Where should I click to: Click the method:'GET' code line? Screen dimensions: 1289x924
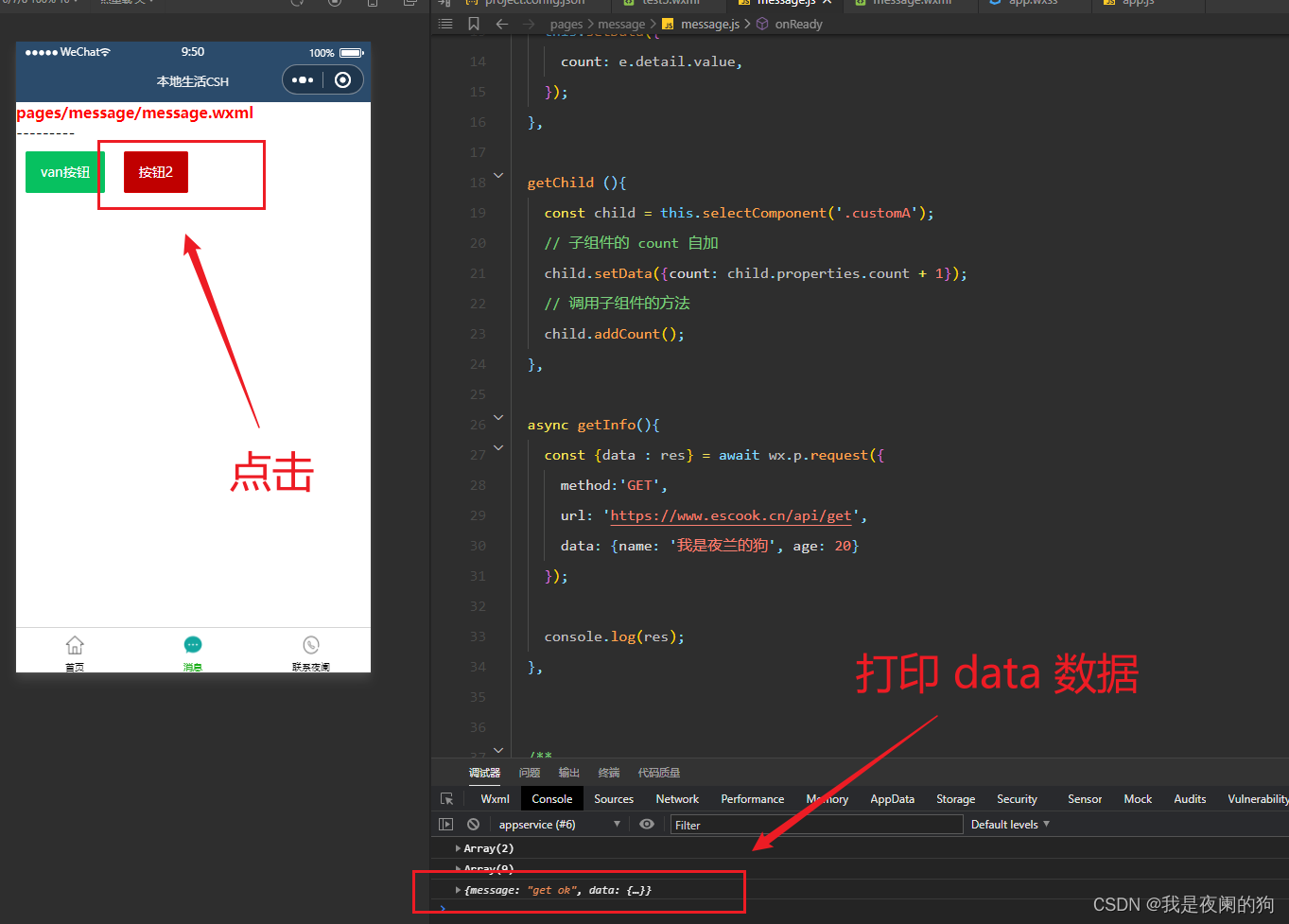614,485
